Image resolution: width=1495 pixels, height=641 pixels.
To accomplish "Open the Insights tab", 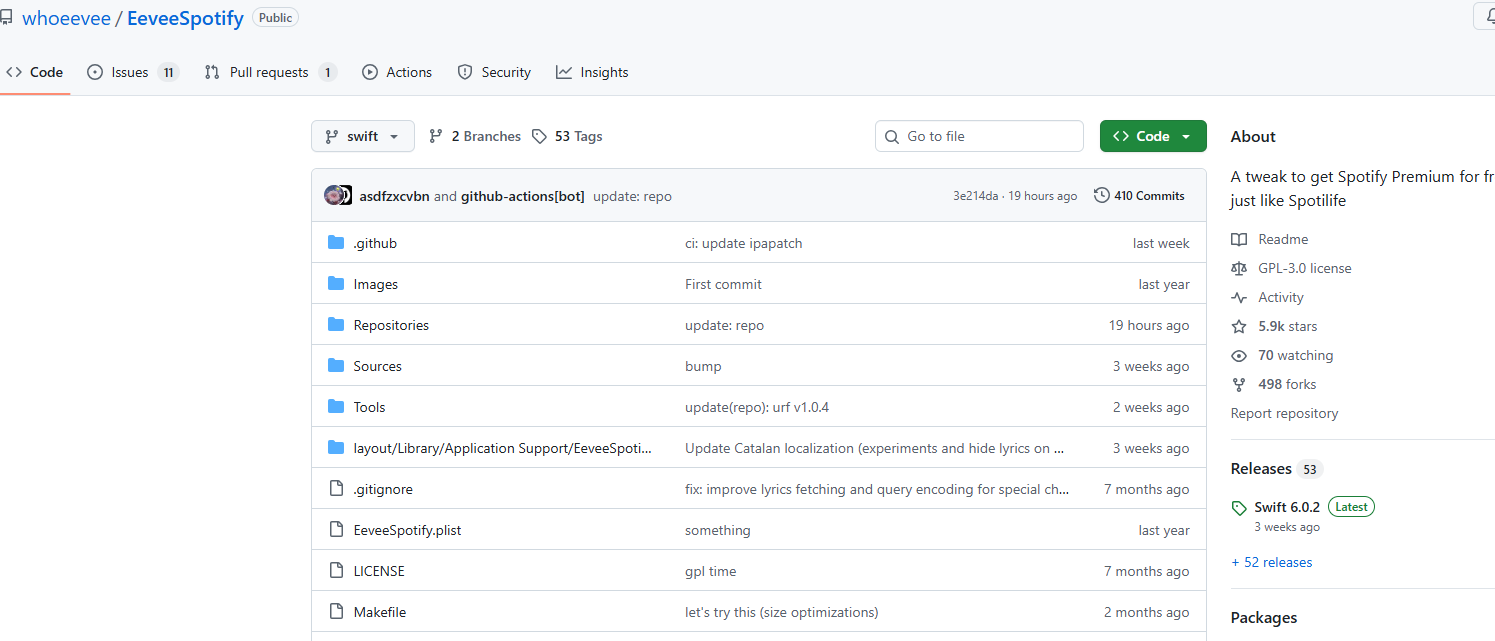I will (x=592, y=72).
